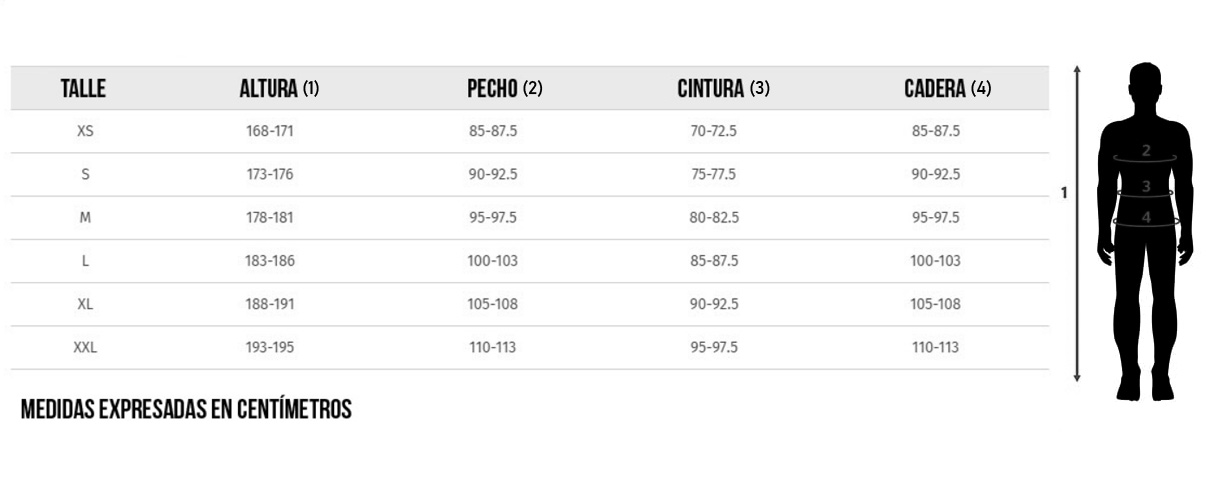Viewport: 1227px width, 500px height.
Task: Click the CINTURA (3) column header
Action: click(723, 89)
